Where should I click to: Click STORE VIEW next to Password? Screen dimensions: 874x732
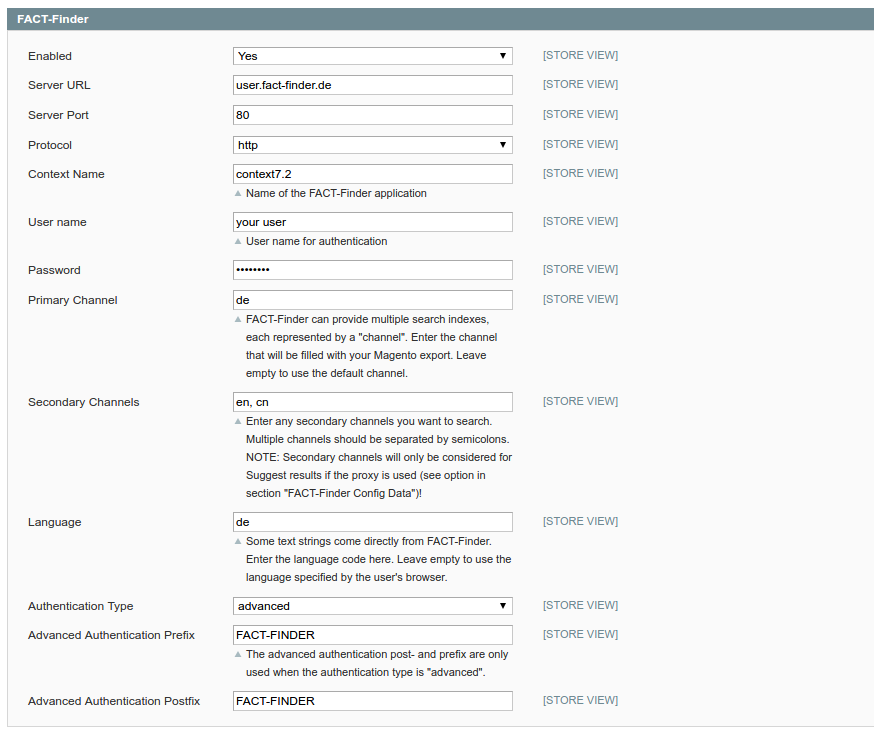pos(580,269)
